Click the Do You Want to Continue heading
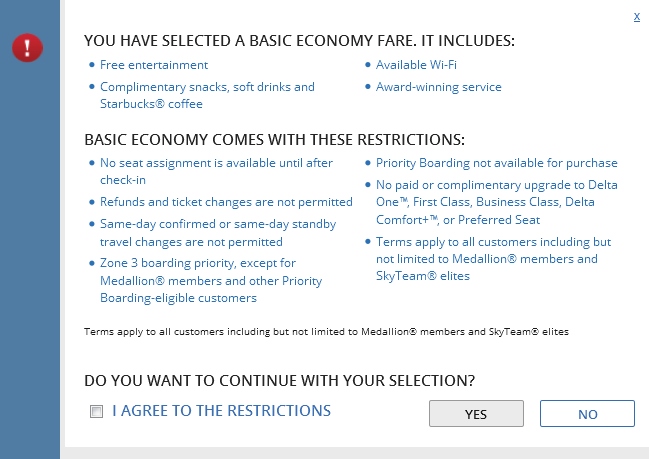The image size is (649, 459). [279, 381]
